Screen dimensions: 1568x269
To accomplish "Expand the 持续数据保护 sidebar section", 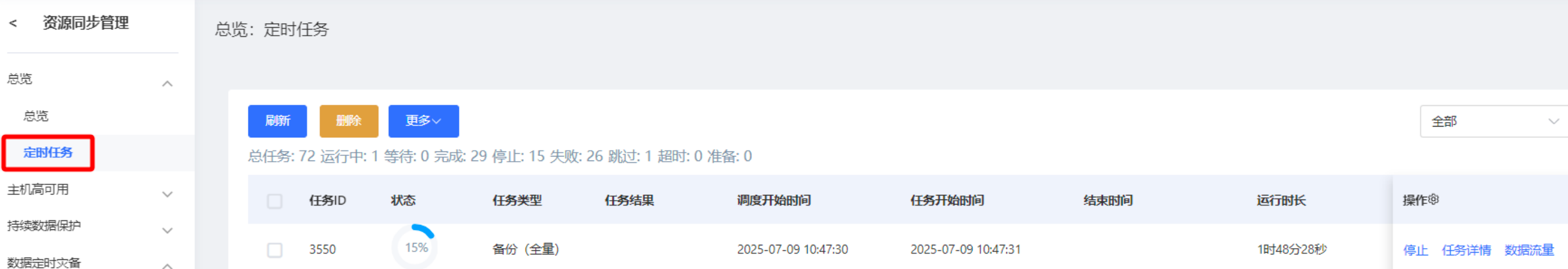I will click(x=167, y=231).
